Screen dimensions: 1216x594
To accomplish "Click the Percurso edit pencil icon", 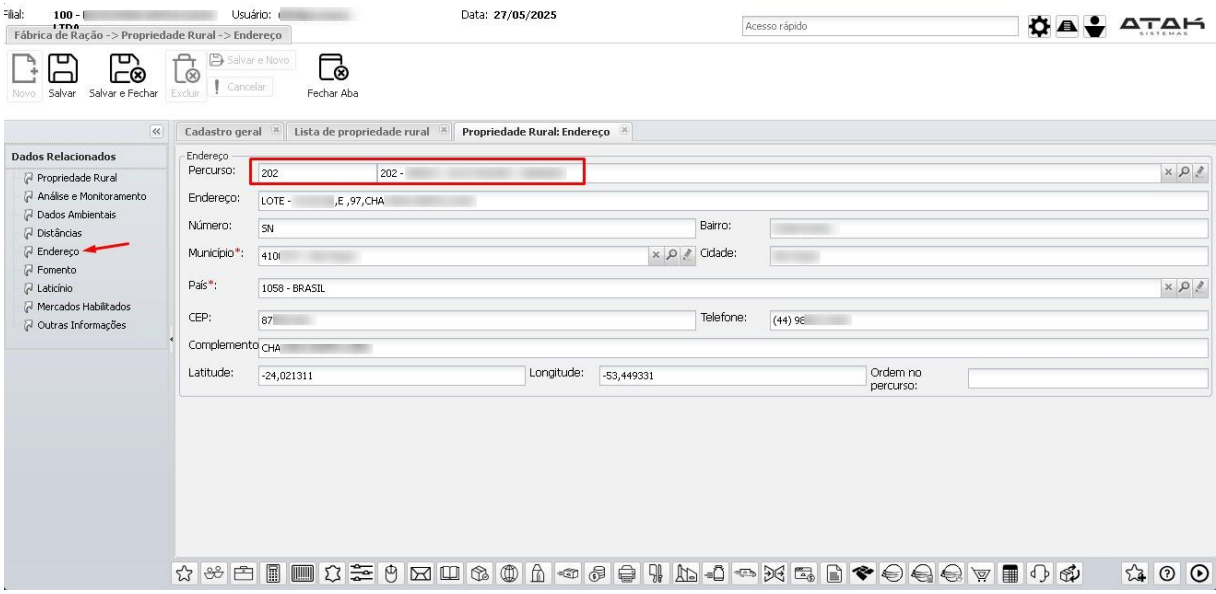I will pos(1198,172).
